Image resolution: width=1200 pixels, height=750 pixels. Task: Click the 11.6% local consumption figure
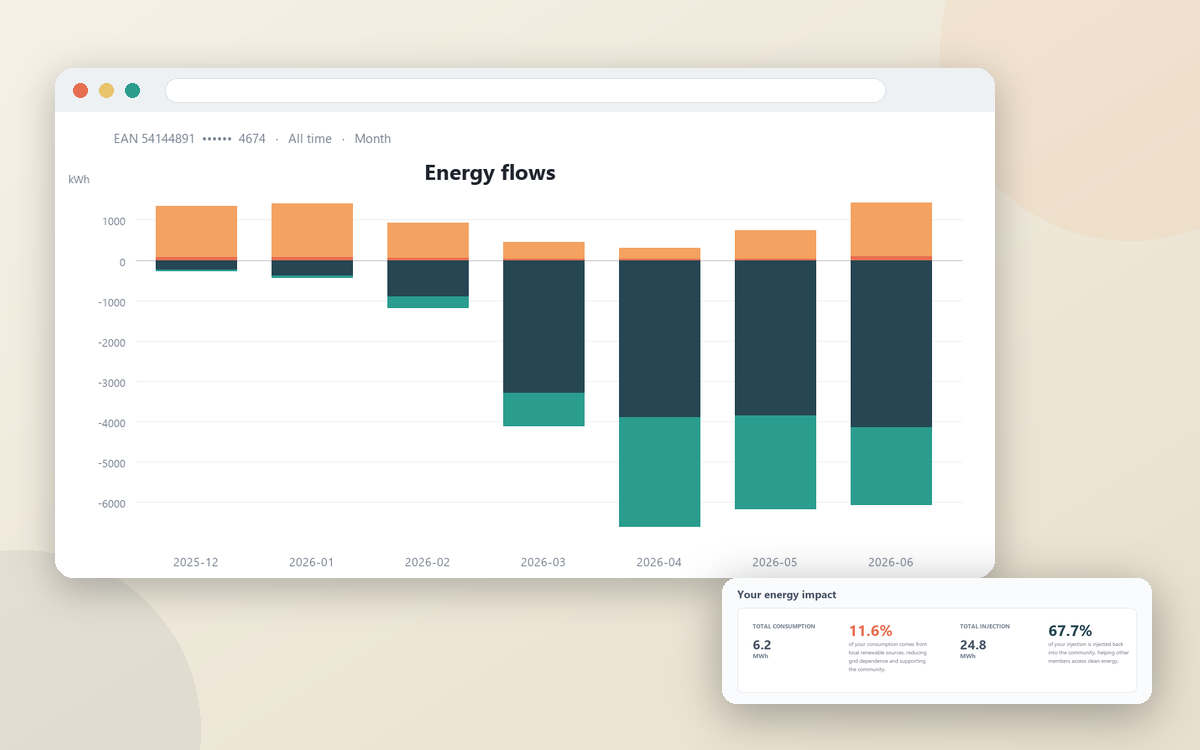pos(870,631)
